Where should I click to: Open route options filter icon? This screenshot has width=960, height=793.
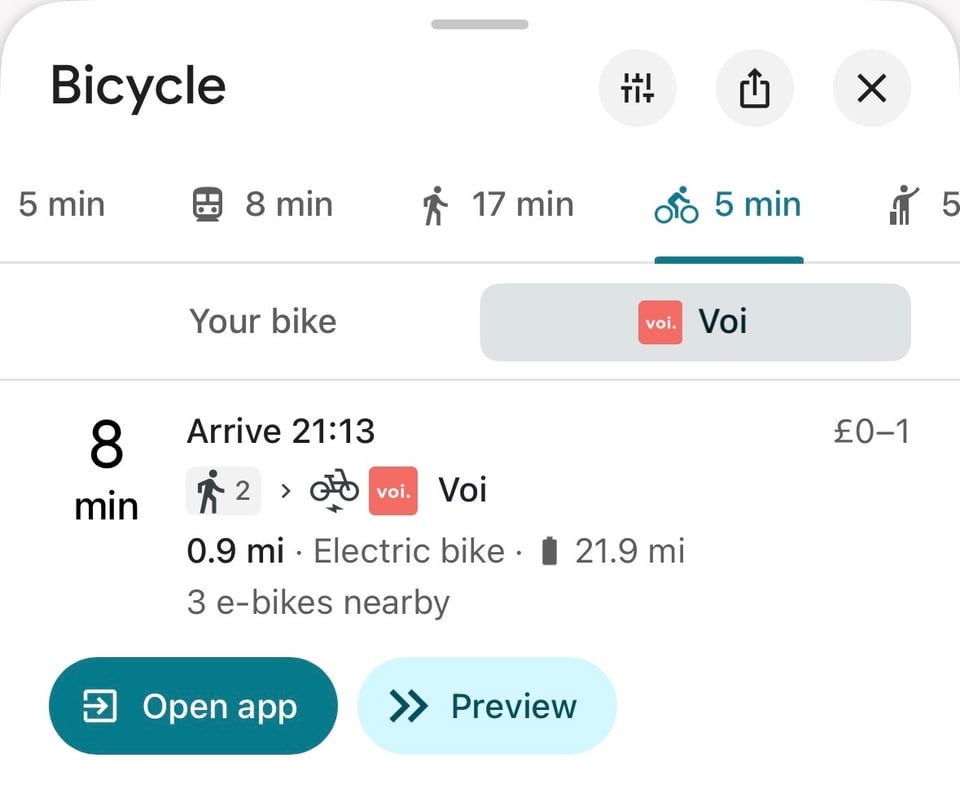click(x=637, y=89)
